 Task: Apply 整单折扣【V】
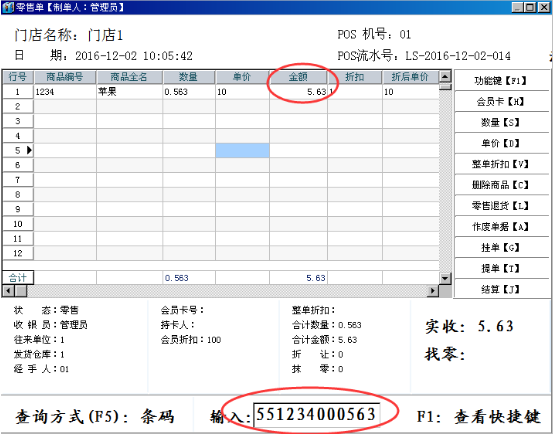click(502, 164)
